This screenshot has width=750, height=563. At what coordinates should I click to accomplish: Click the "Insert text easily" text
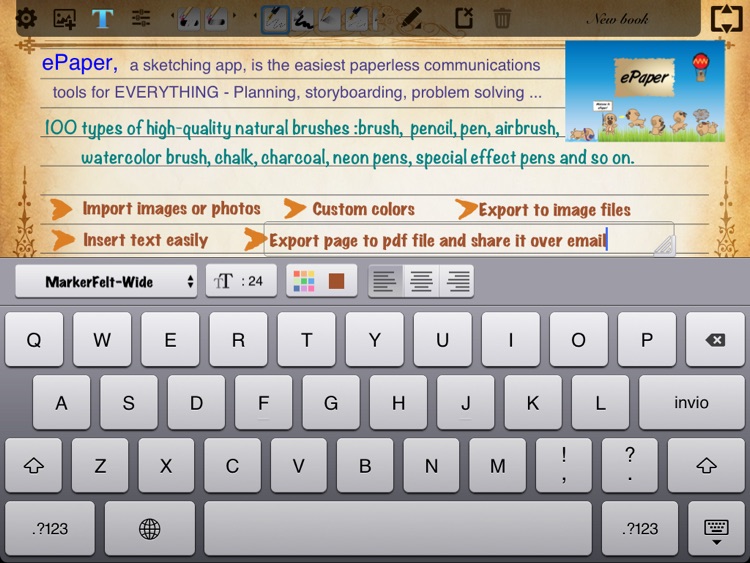pyautogui.click(x=145, y=240)
